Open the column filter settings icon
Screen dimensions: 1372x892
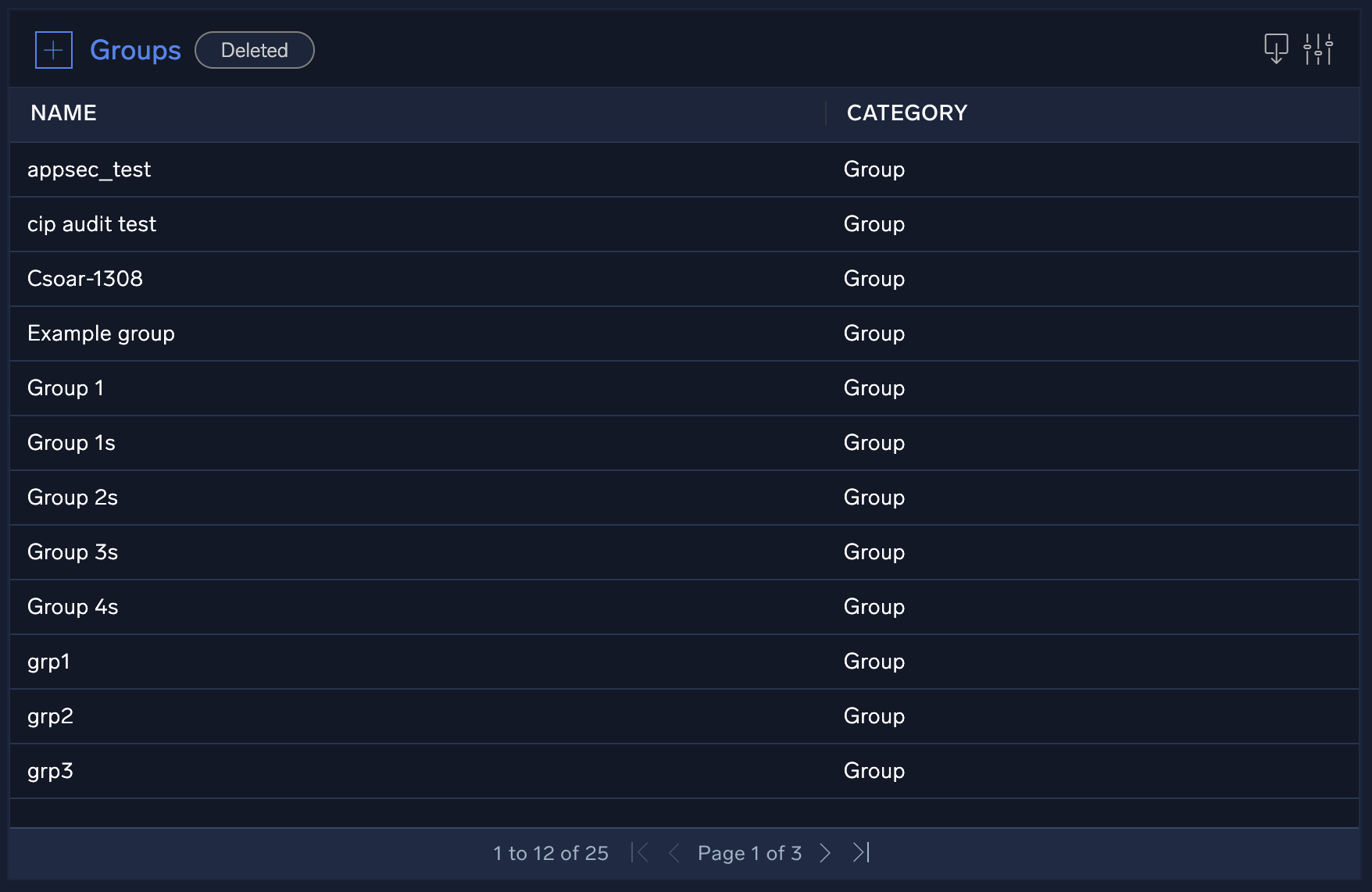click(x=1319, y=48)
